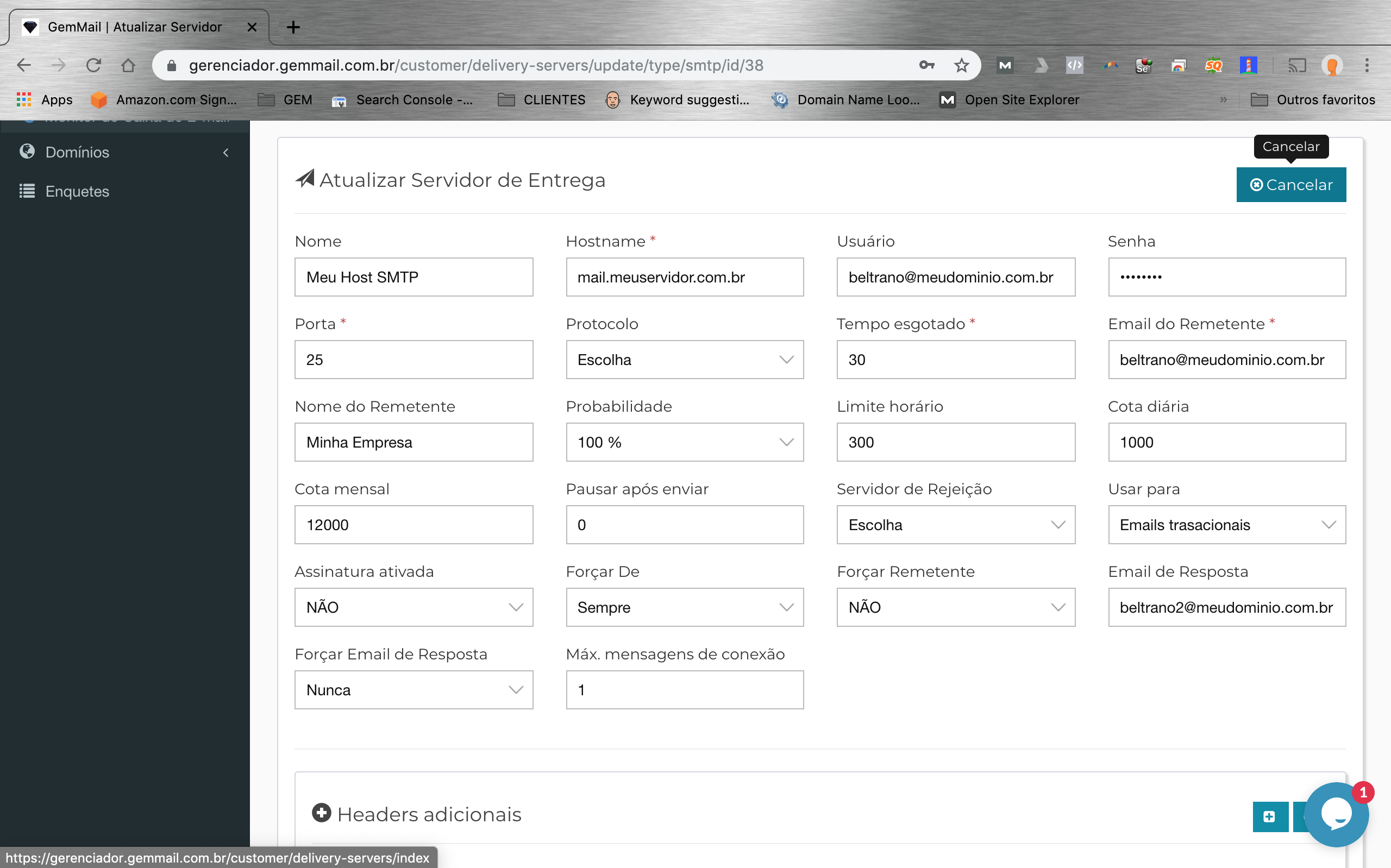Toggle the Forçar Email de Resposta Nunca

pyautogui.click(x=413, y=690)
